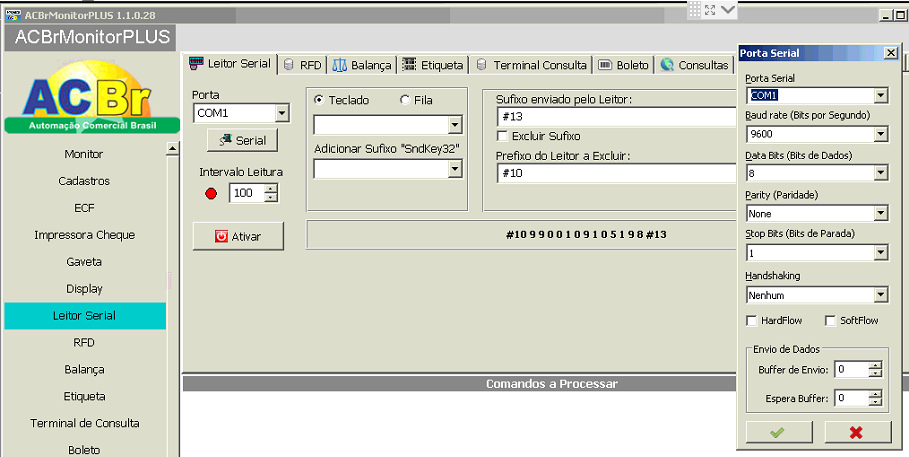Switch to the RFD tab
This screenshot has width=909, height=457.
(303, 65)
